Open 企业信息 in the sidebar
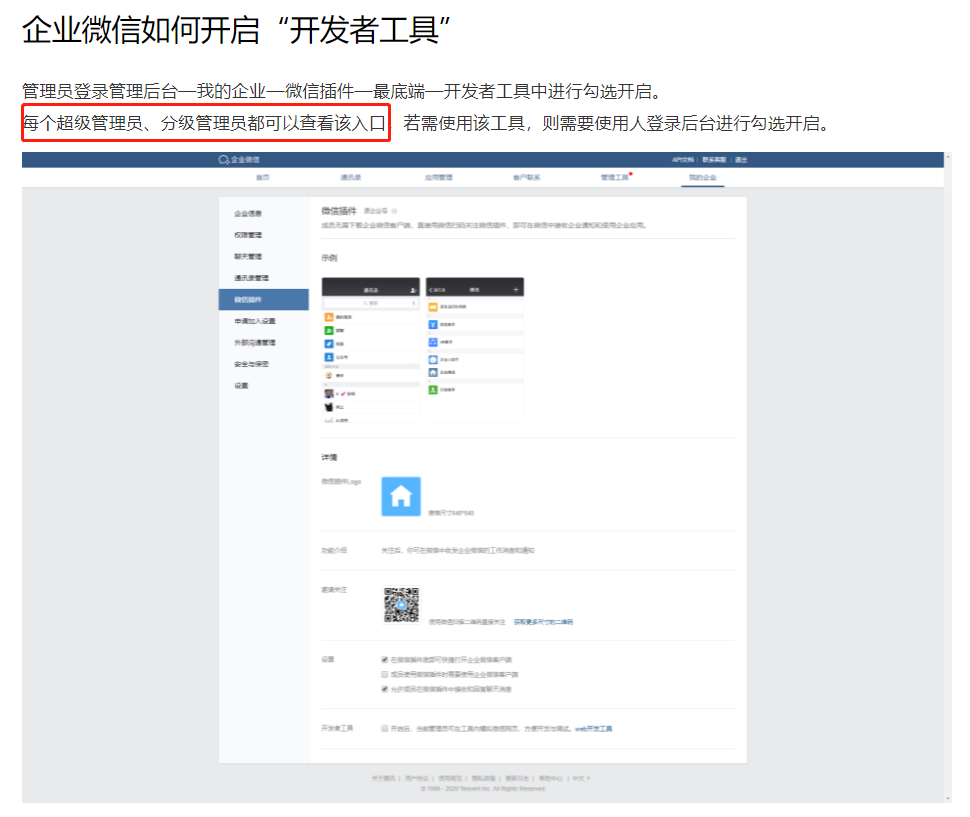This screenshot has height=817, width=970. pos(248,213)
